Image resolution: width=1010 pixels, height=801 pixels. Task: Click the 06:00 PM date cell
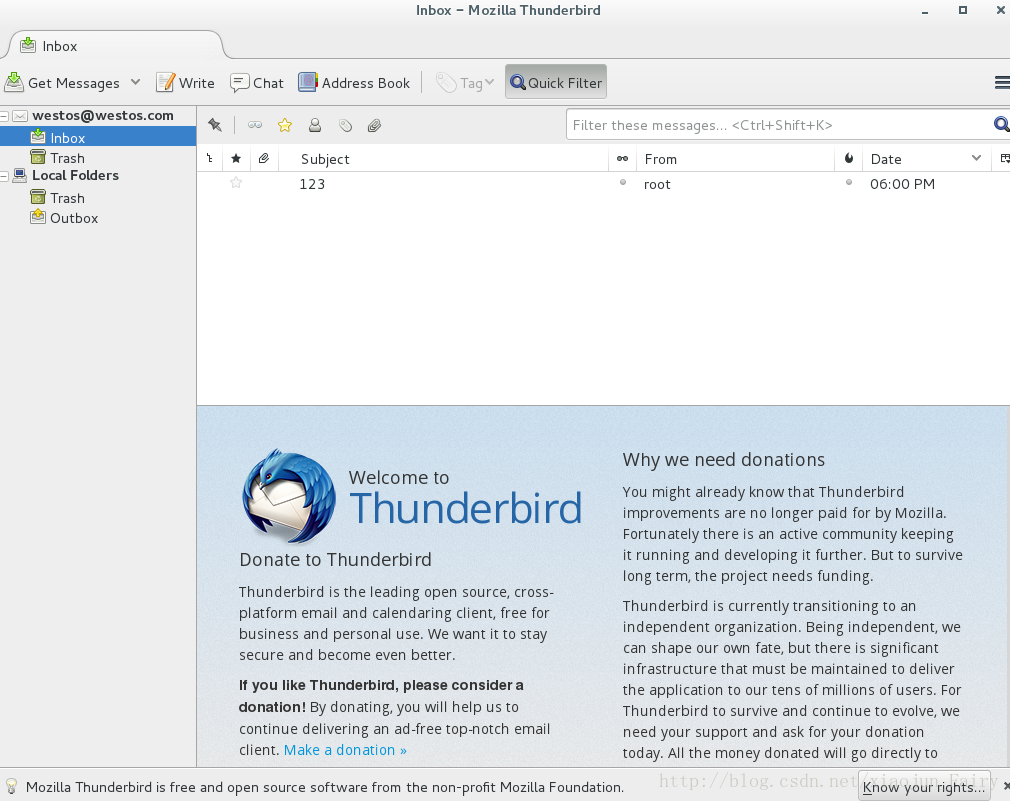[902, 184]
